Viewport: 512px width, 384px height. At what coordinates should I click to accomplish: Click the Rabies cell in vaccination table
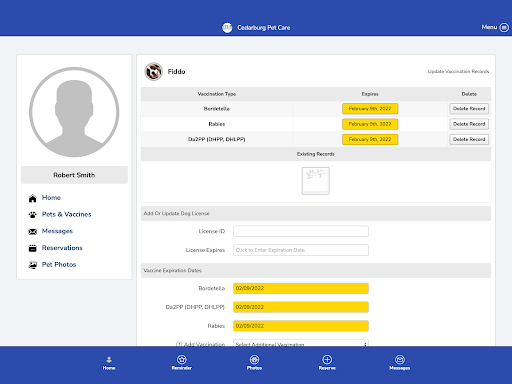pos(217,124)
